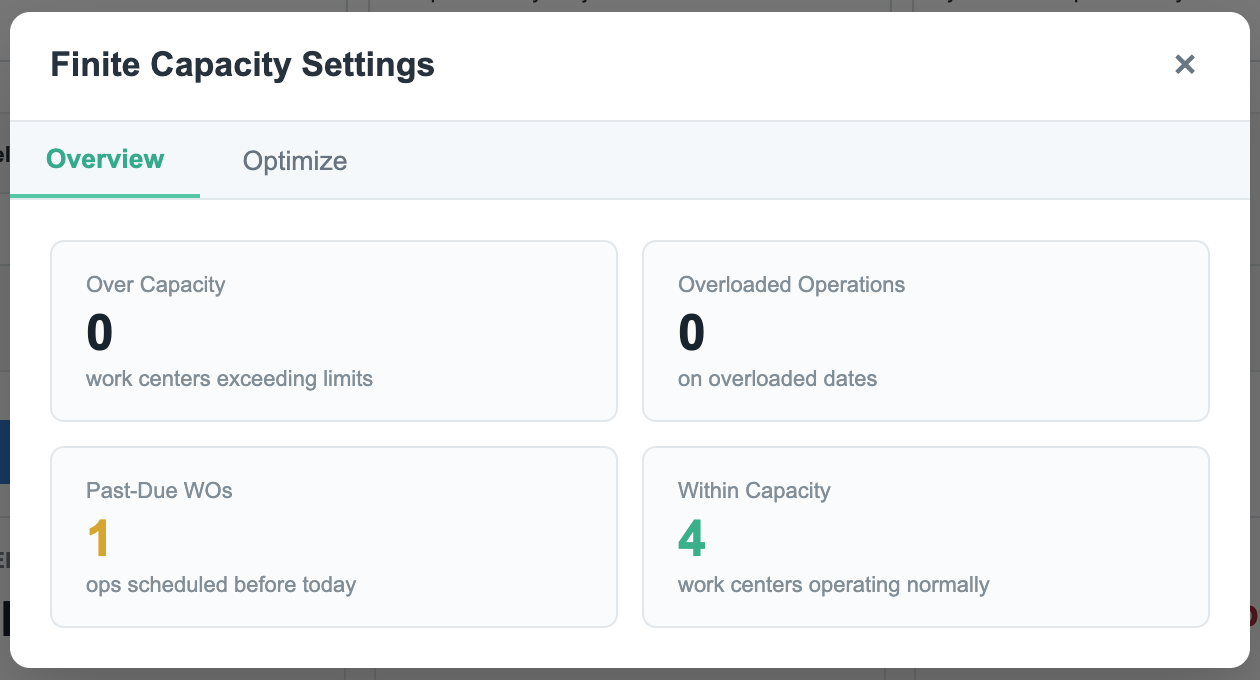Screen dimensions: 1260x680
Task: Switch to the Optimize tab
Action: (x=295, y=161)
